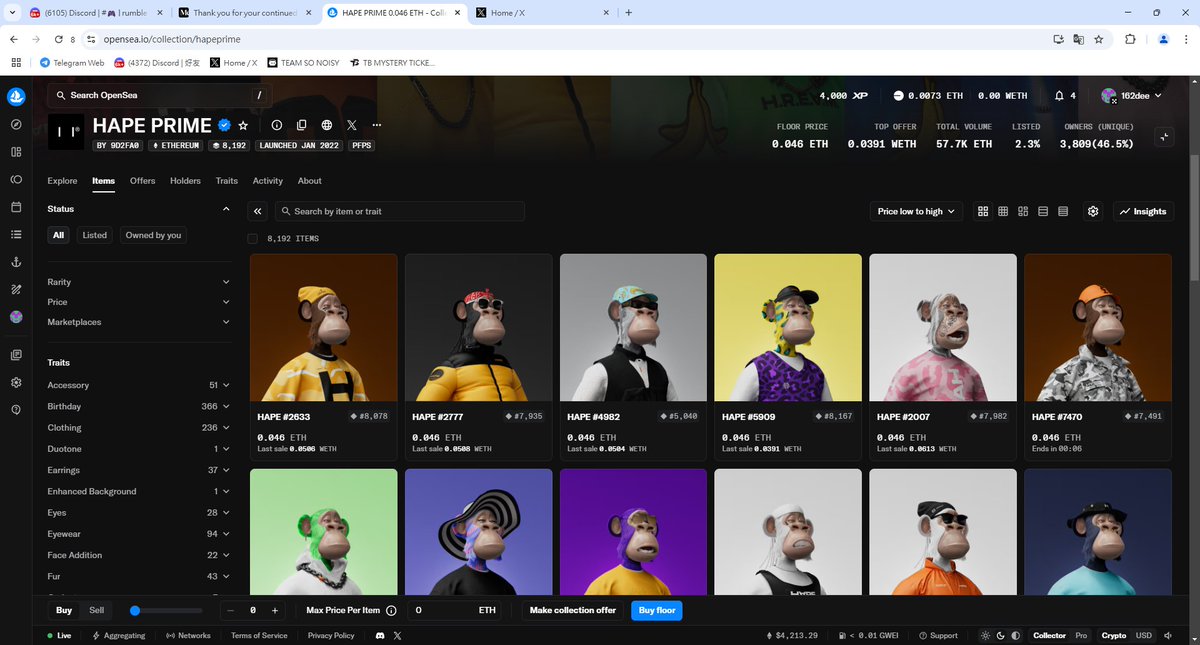The height and width of the screenshot is (645, 1200).
Task: Open sidebar settings gear icon
Action: [16, 382]
